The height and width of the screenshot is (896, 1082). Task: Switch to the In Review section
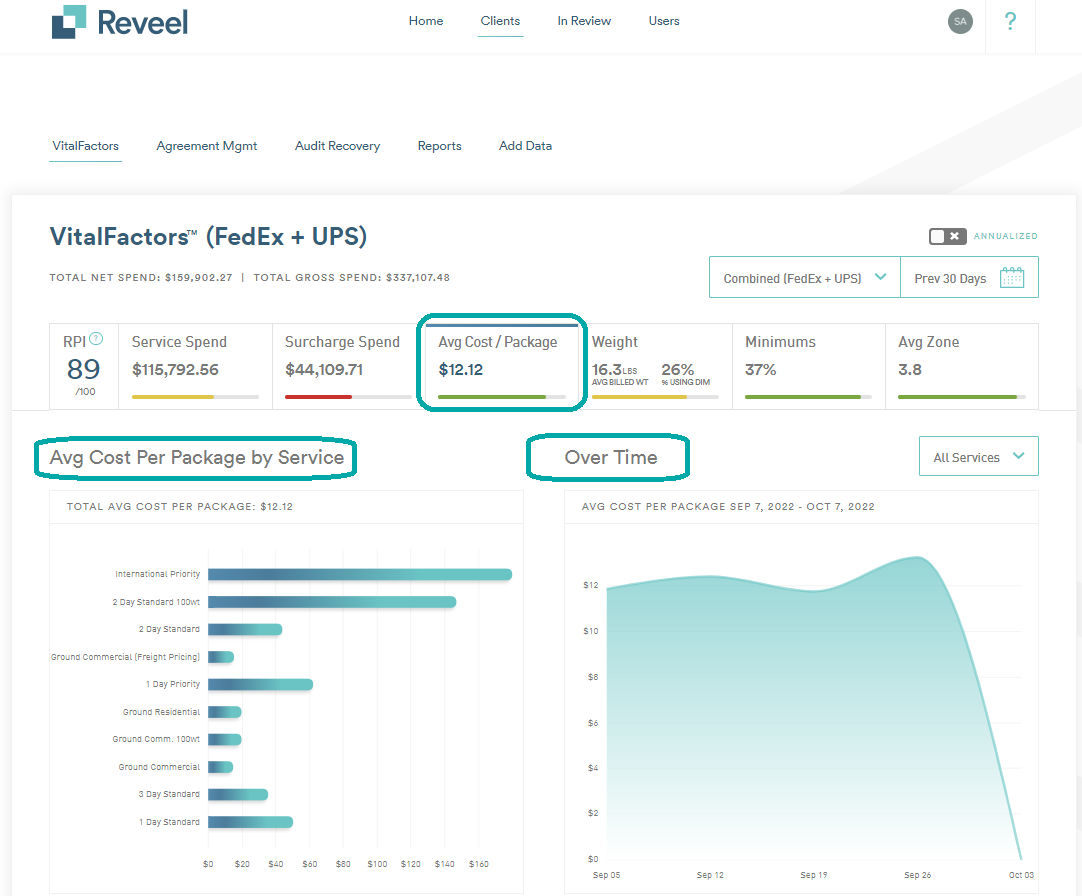(584, 21)
